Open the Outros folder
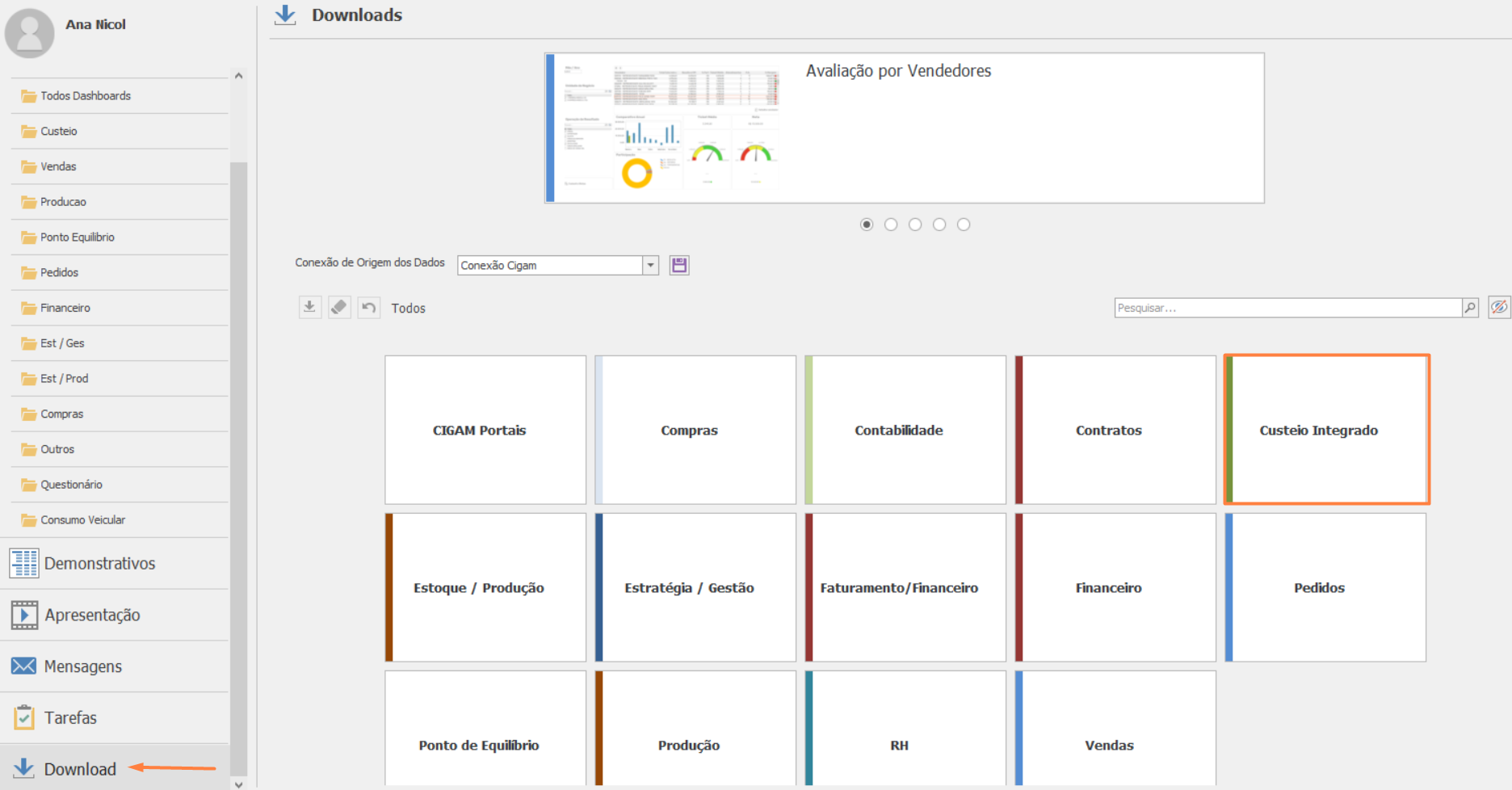This screenshot has width=1512, height=790. (120, 449)
